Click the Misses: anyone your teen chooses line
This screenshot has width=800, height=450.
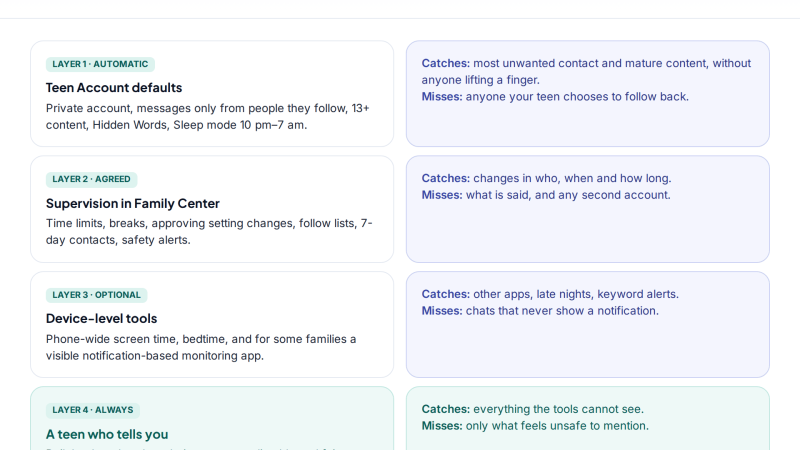point(555,97)
